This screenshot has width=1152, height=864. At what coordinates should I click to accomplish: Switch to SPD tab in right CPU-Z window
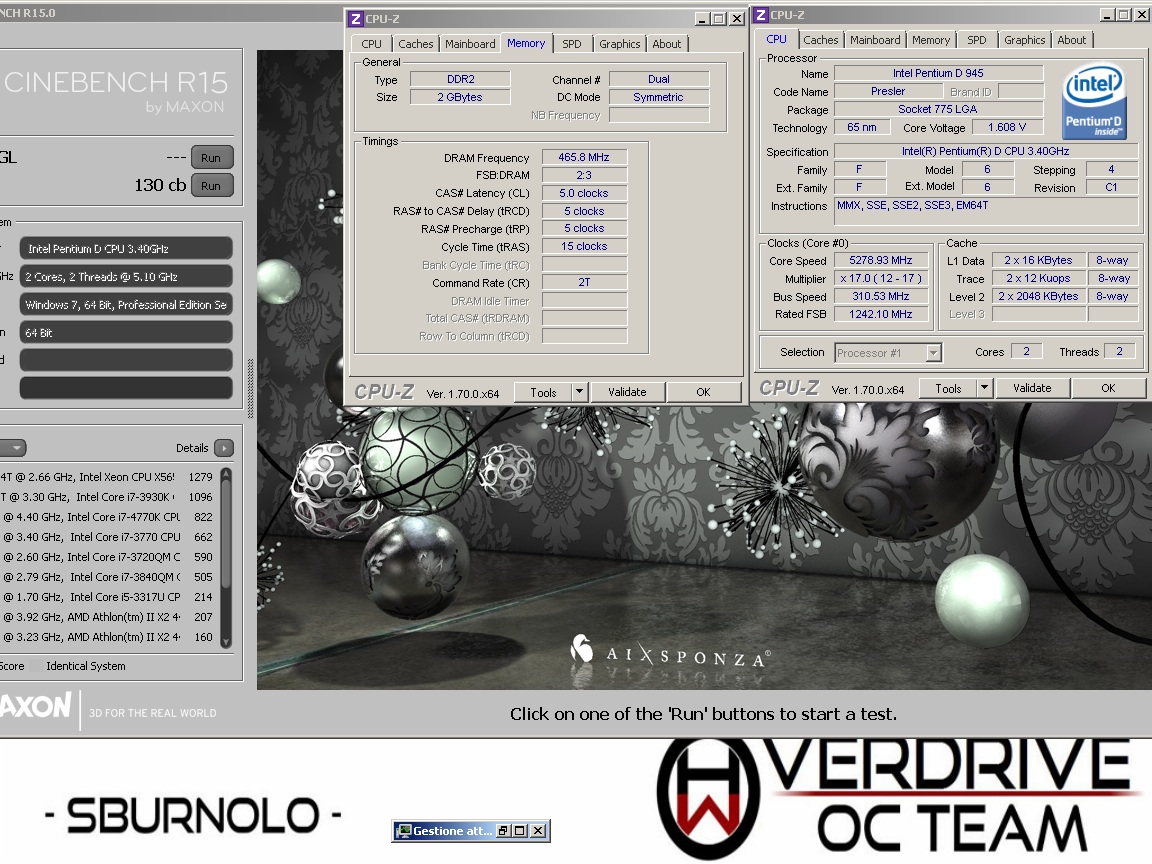coord(976,40)
